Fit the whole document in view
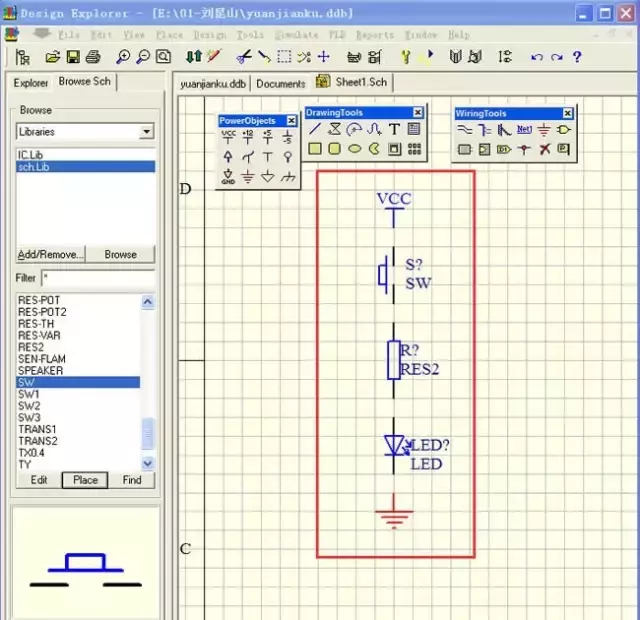Image resolution: width=640 pixels, height=620 pixels. coord(164,56)
